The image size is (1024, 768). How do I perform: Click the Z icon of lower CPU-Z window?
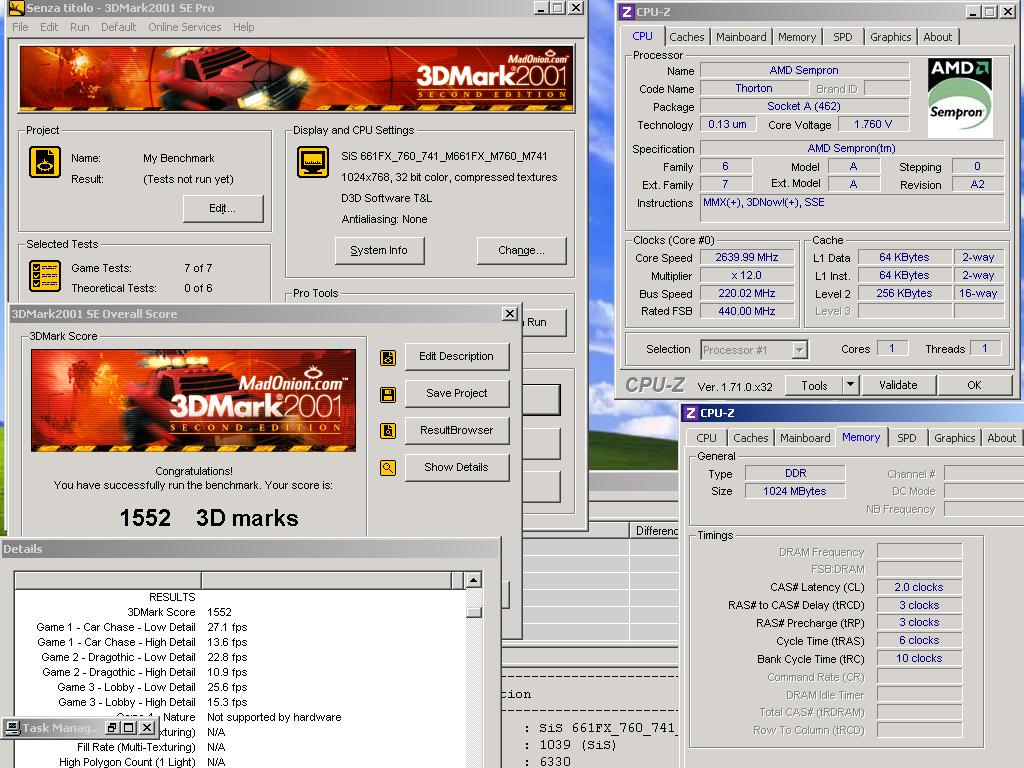[x=690, y=413]
